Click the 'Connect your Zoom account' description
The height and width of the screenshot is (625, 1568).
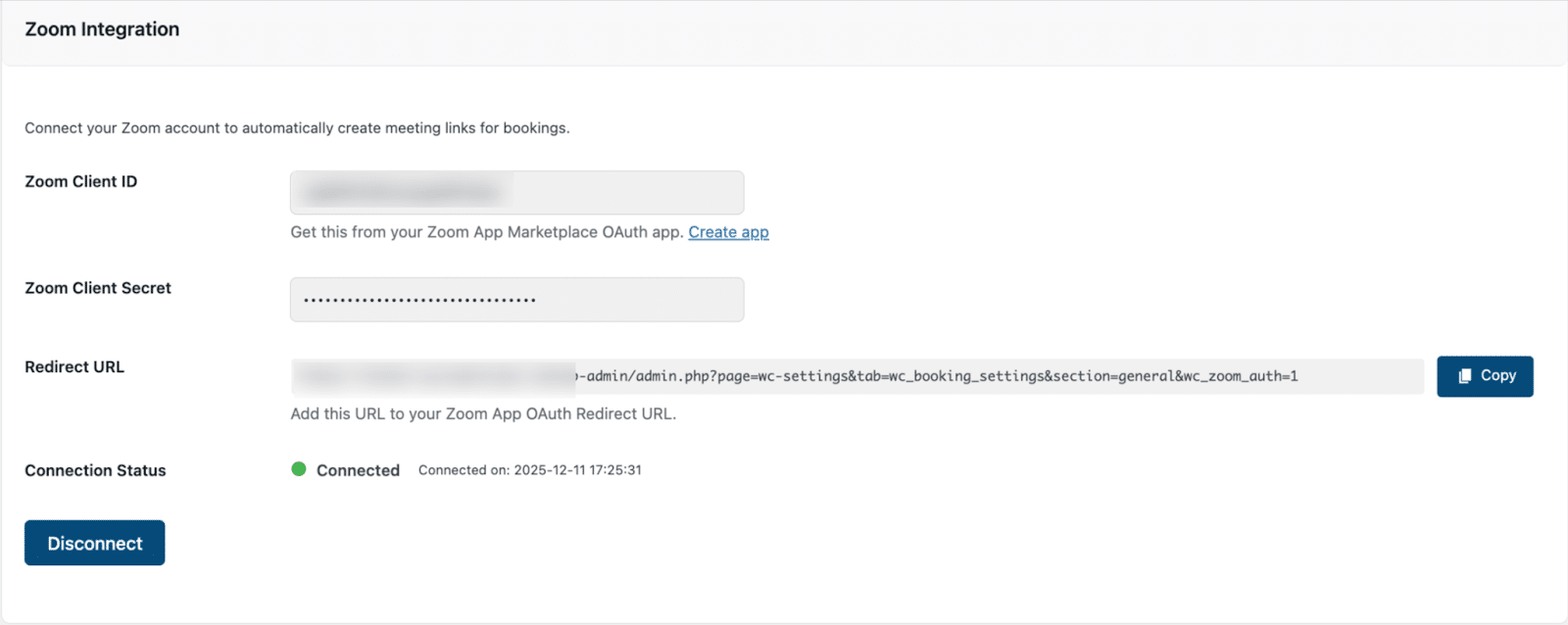coord(297,128)
